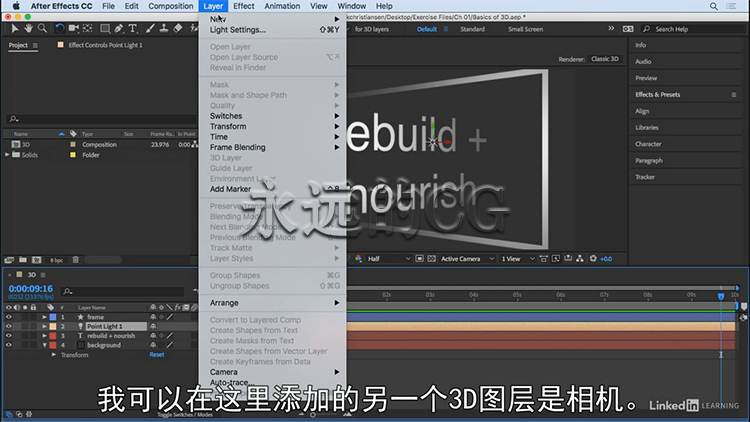Viewport: 750px width, 422px height.
Task: Open the Tracker panel
Action: click(x=645, y=177)
